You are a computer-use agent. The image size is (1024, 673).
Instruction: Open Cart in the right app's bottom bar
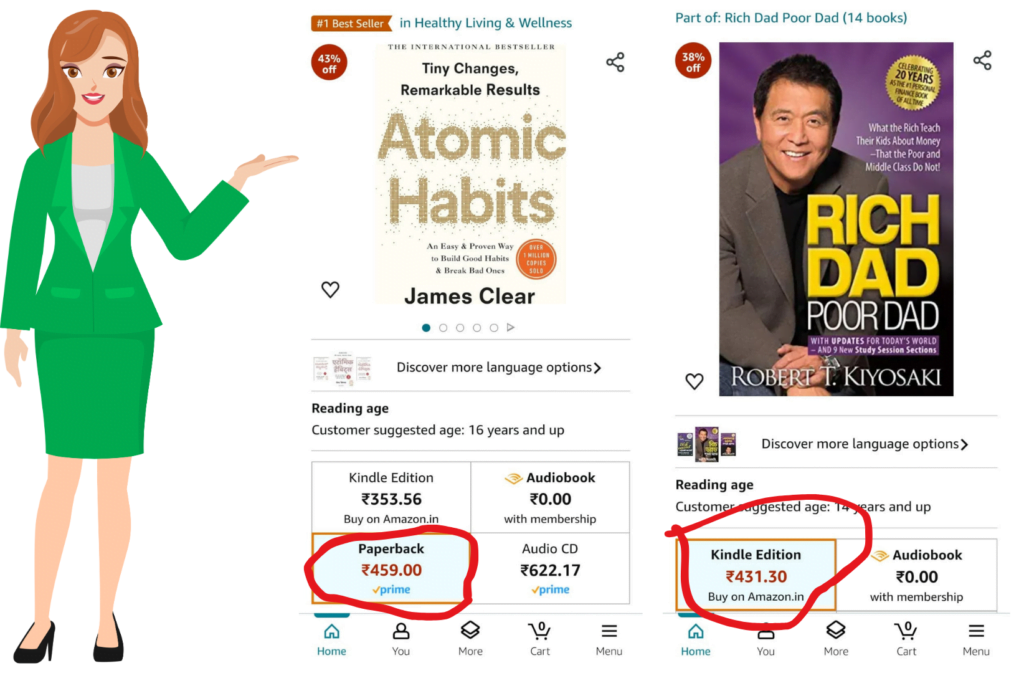[x=906, y=639]
